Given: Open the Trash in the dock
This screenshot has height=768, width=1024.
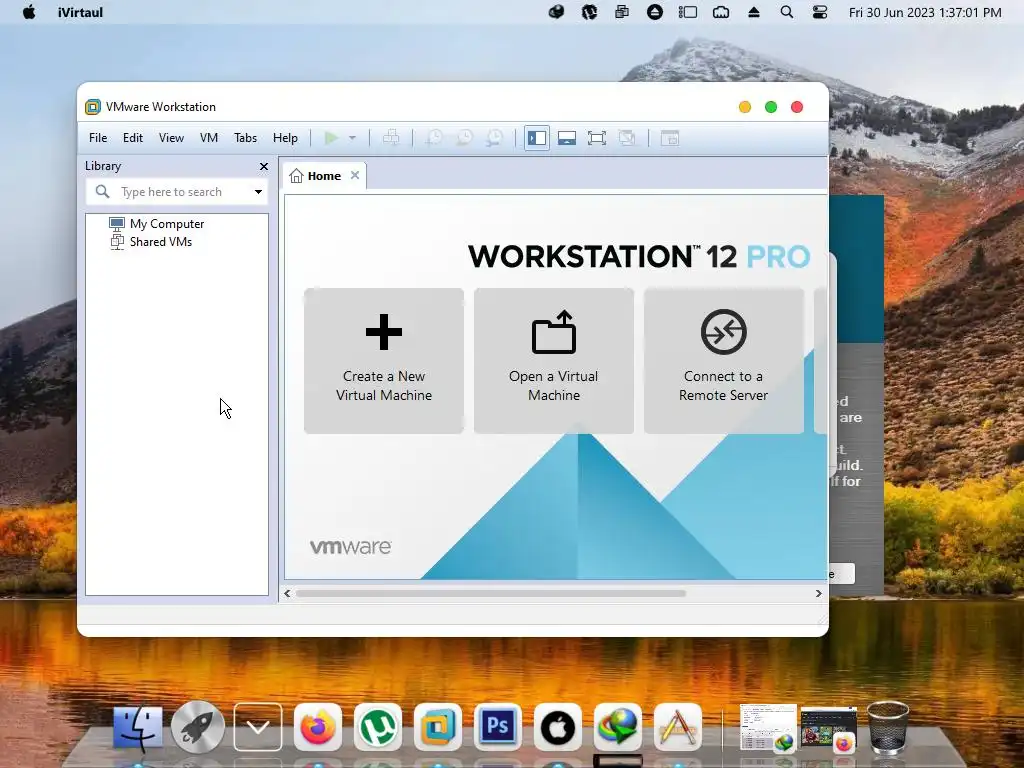Looking at the screenshot, I should pyautogui.click(x=888, y=728).
